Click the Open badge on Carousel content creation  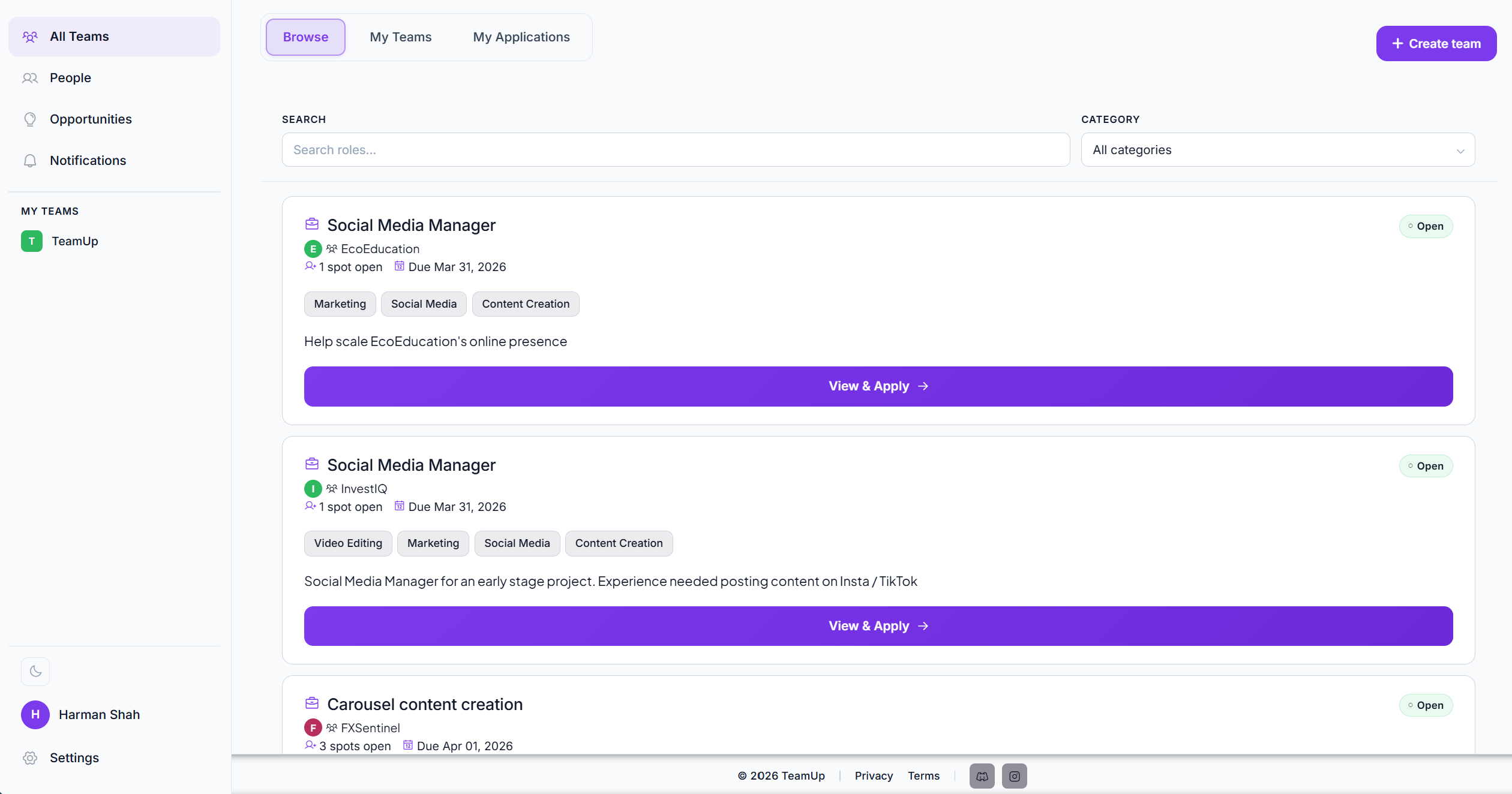(x=1426, y=705)
